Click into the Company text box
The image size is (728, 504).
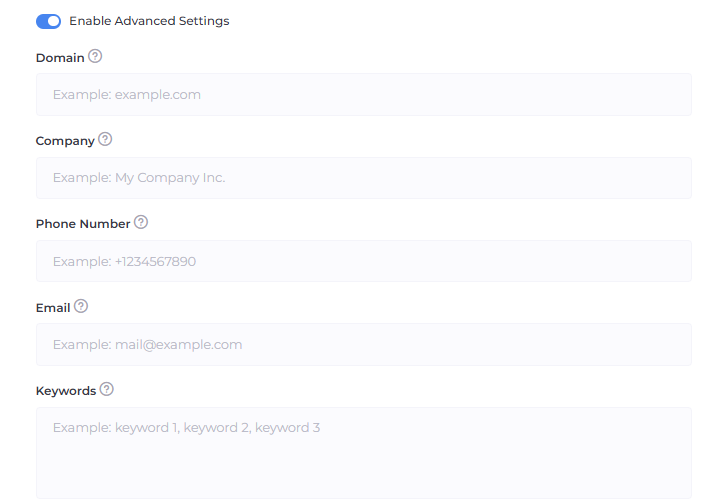[x=364, y=178]
